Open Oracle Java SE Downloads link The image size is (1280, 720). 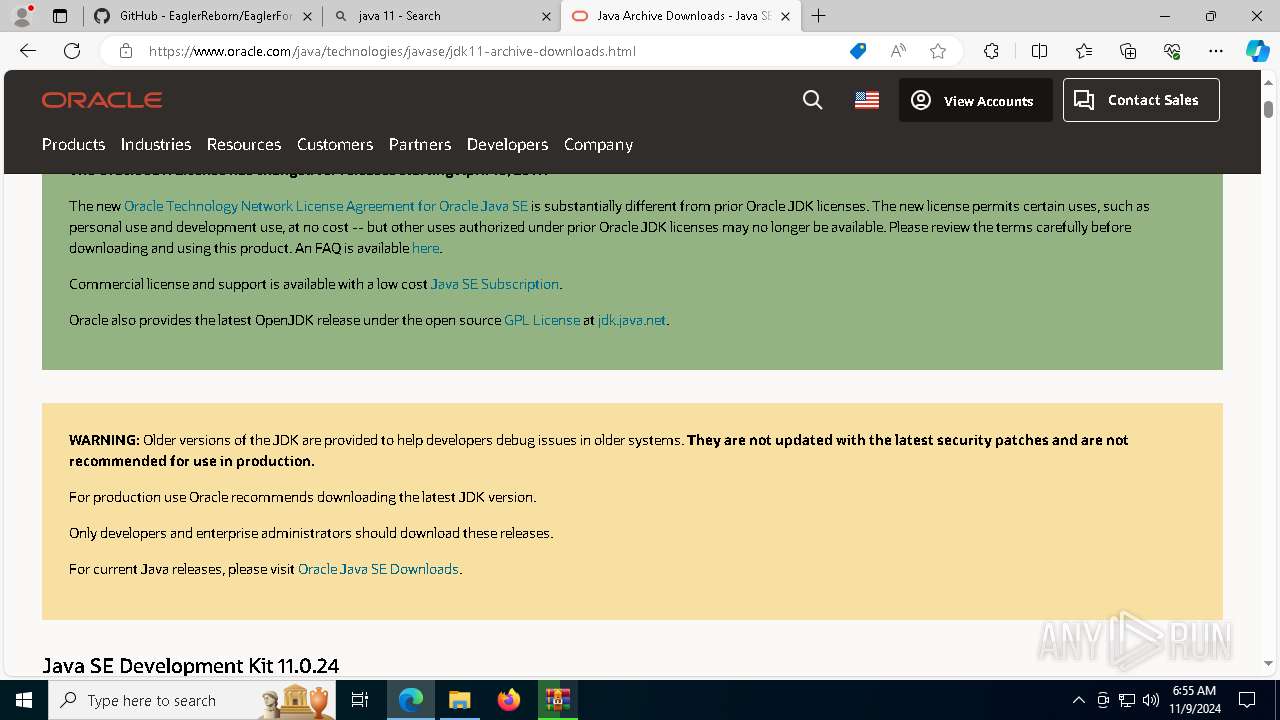point(378,569)
